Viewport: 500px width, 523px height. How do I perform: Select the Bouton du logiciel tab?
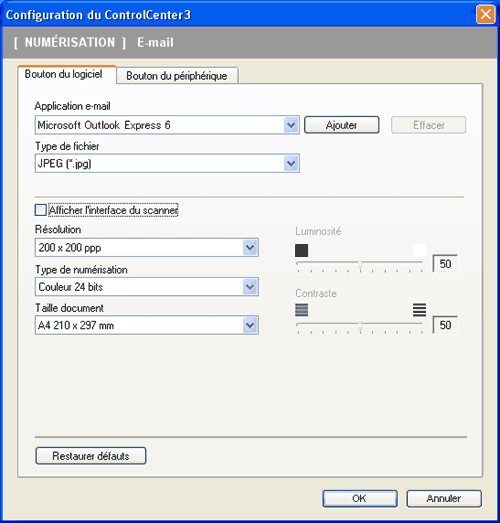(x=64, y=74)
